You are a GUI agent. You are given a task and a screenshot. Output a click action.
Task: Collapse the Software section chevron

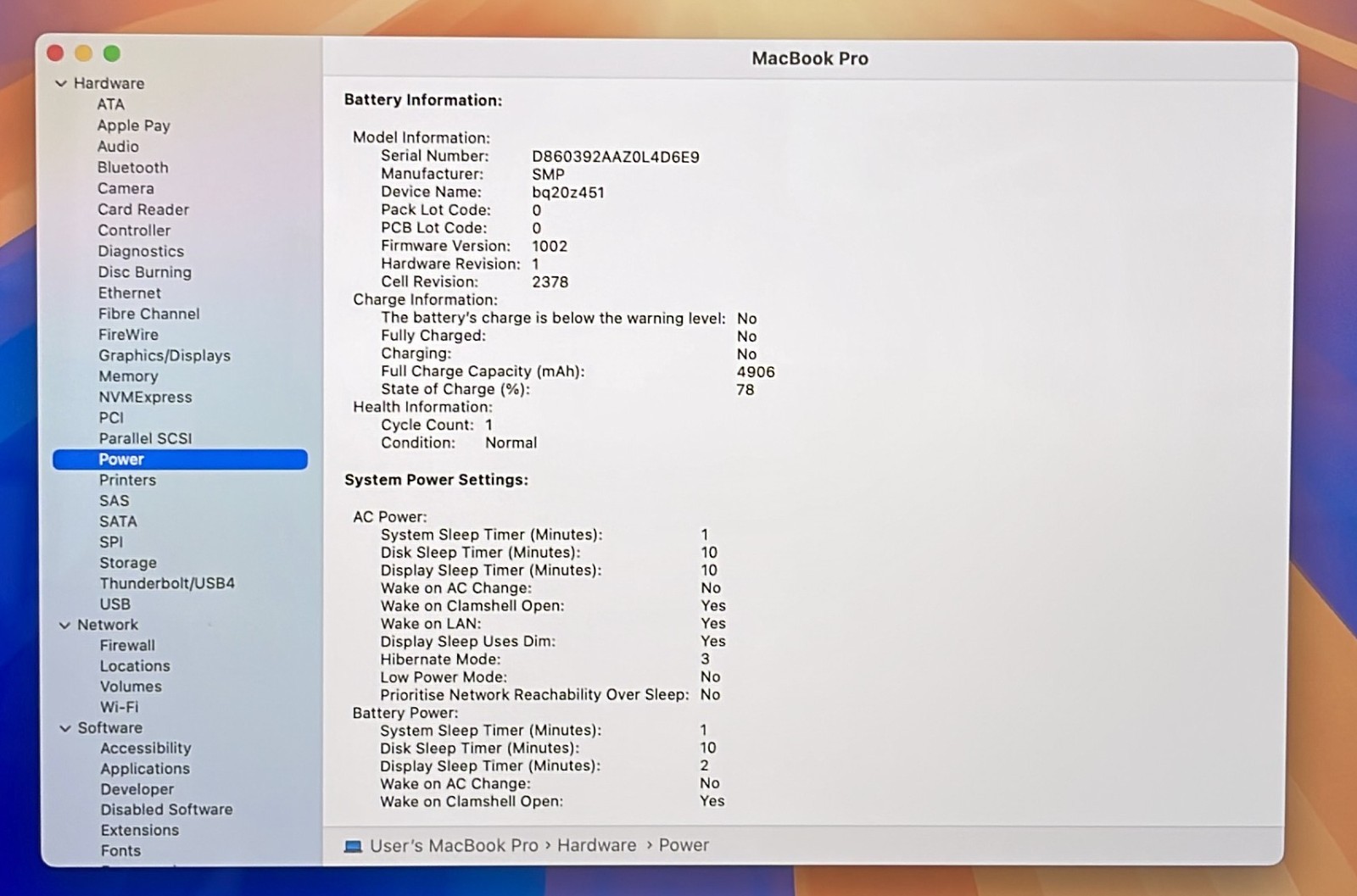point(65,728)
